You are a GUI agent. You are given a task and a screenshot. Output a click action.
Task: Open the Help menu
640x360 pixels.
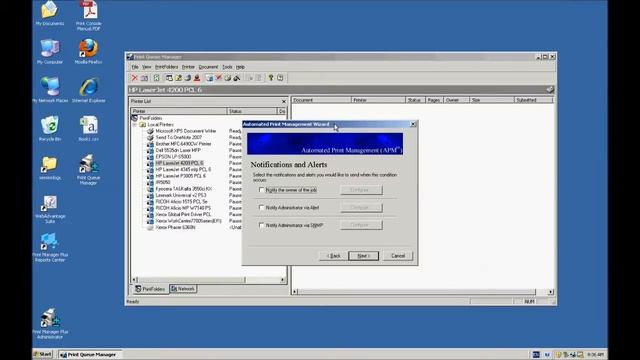pyautogui.click(x=240, y=67)
